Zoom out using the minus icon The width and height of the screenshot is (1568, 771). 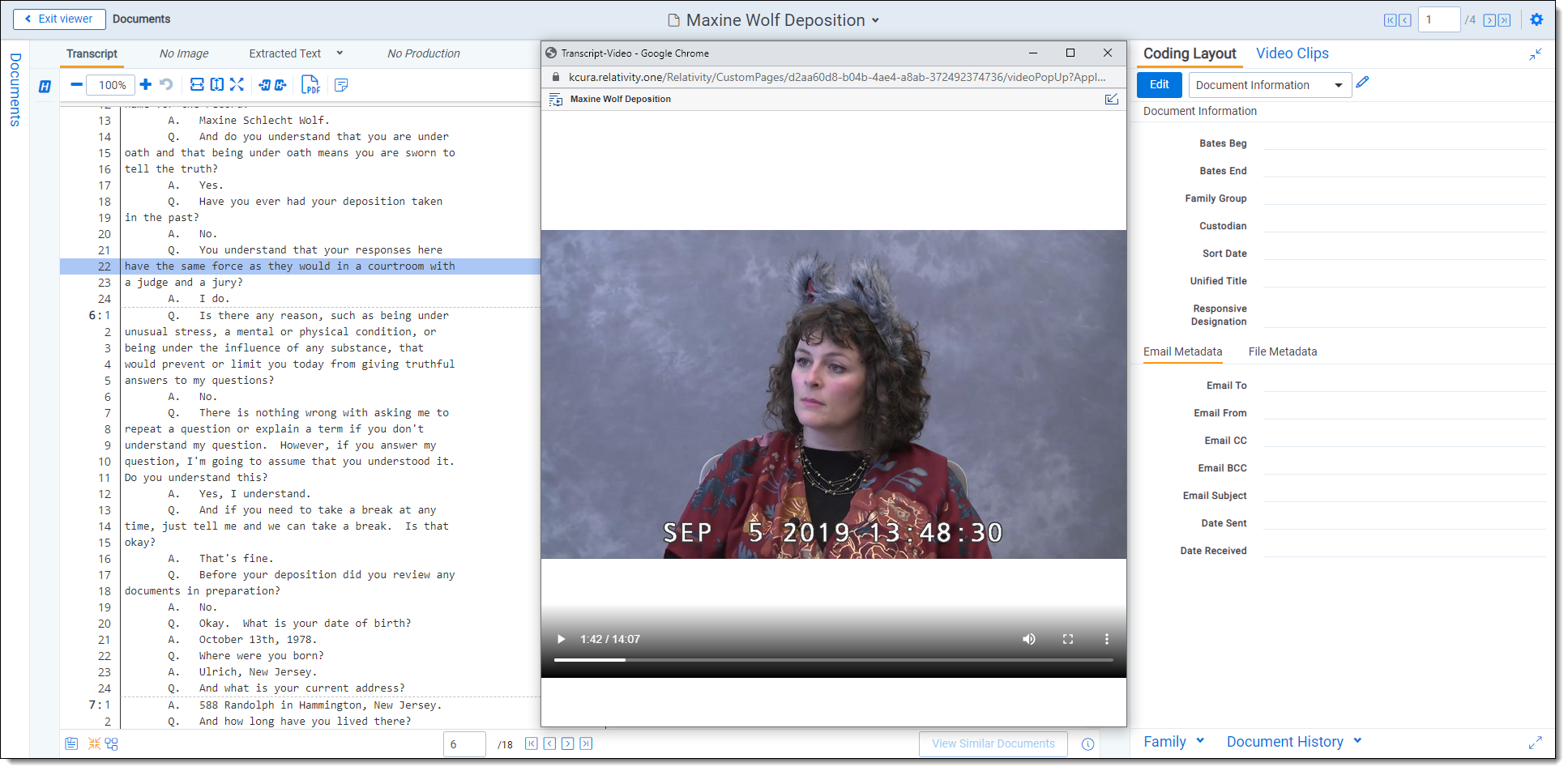[76, 85]
